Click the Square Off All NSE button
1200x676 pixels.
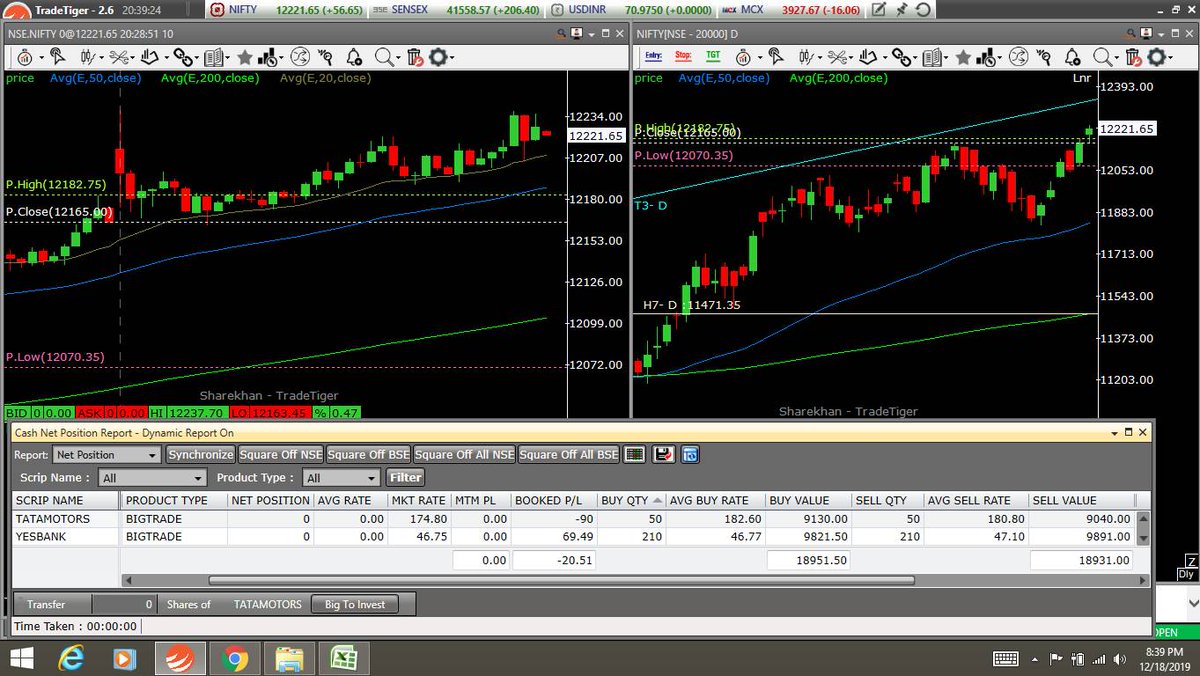point(465,455)
